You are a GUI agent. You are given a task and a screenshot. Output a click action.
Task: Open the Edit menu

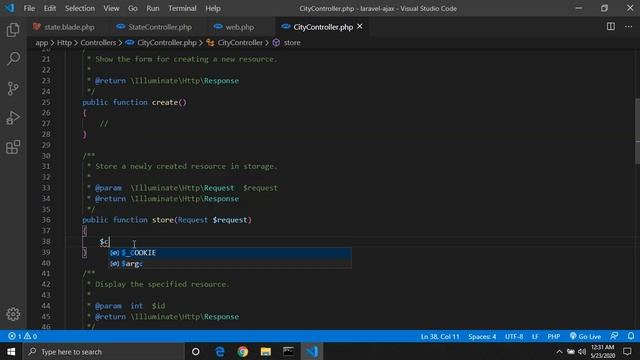(50, 8)
